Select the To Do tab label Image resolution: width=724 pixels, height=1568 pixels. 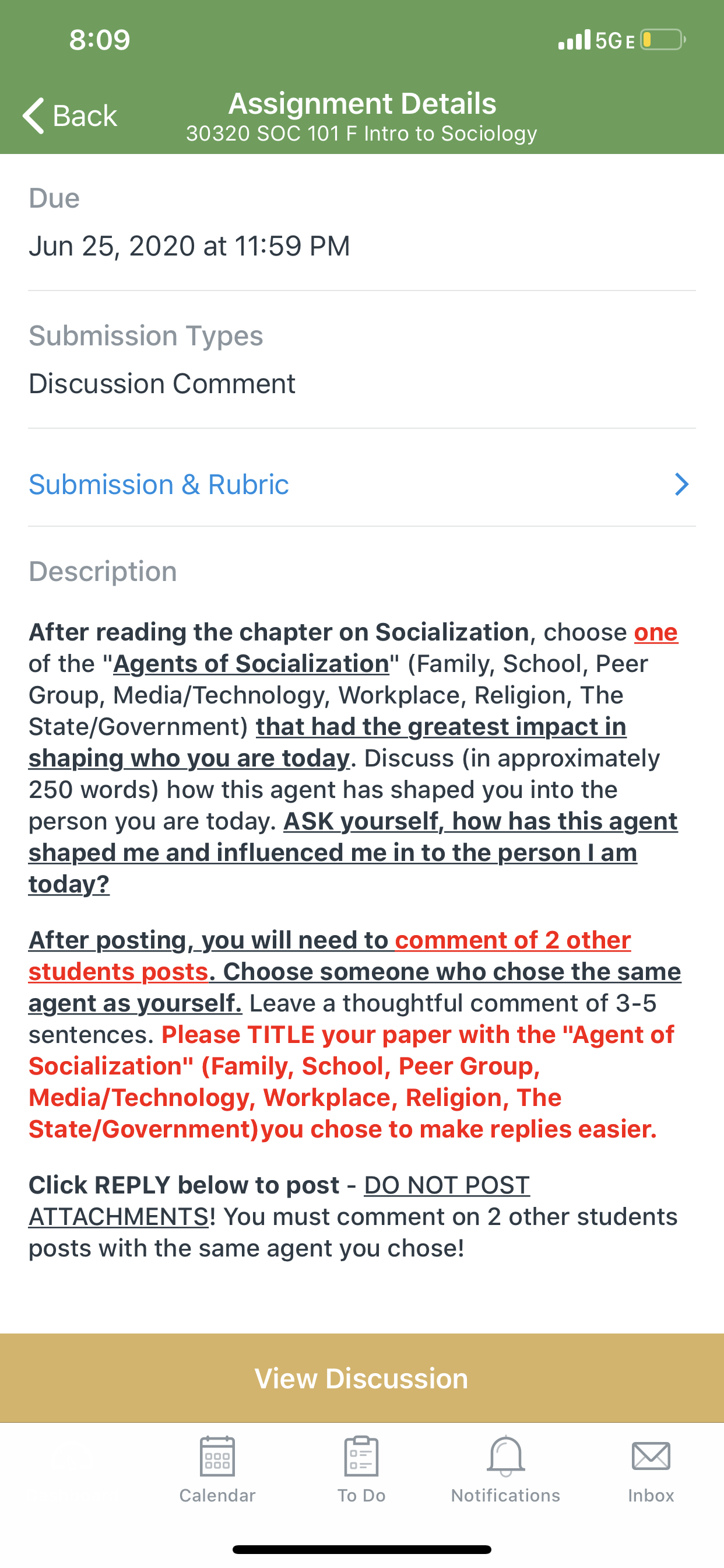coord(361,1496)
